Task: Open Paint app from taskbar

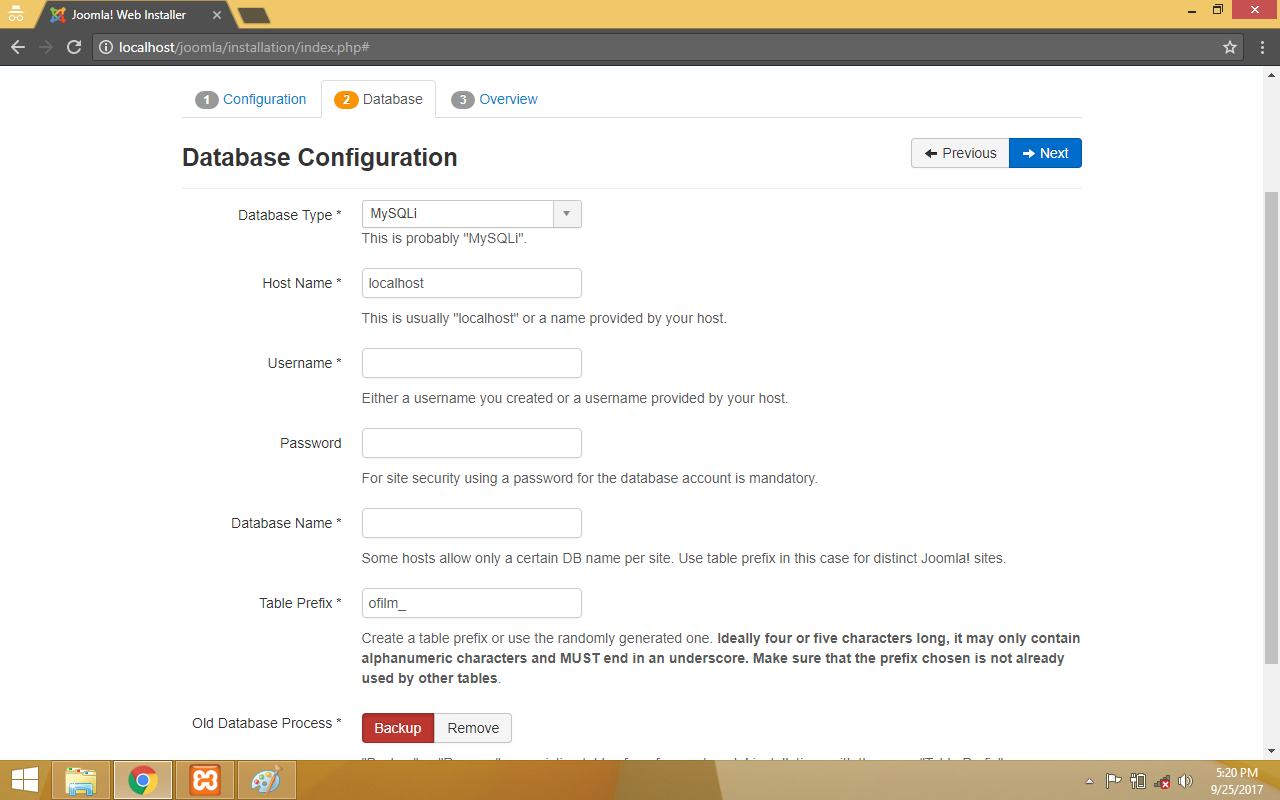Action: pyautogui.click(x=265, y=780)
